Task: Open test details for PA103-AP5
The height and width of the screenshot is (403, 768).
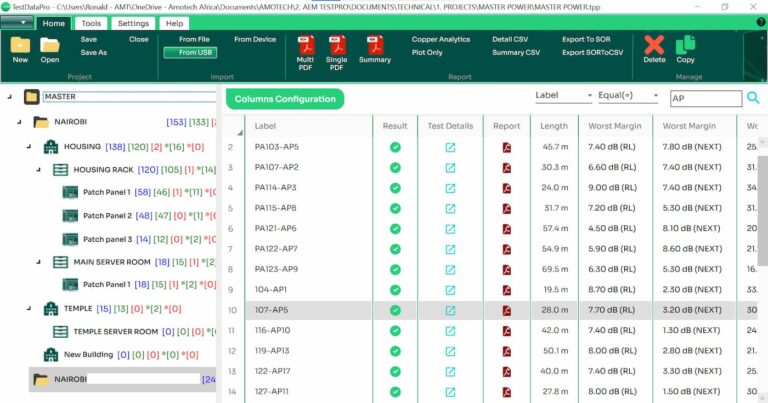Action: 450,147
